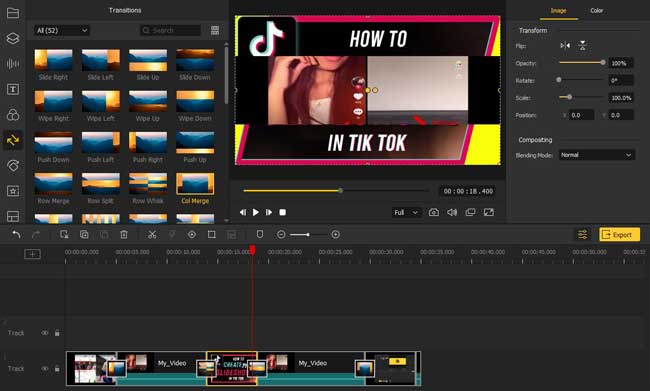Open the Filters panel icon
The image size is (650, 391).
click(13, 115)
